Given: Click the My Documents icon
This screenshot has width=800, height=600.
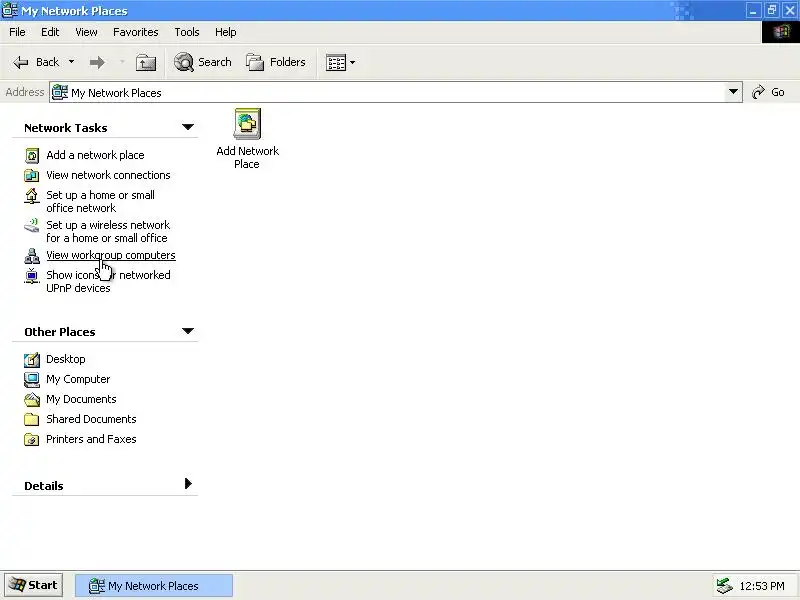Looking at the screenshot, I should (x=32, y=399).
